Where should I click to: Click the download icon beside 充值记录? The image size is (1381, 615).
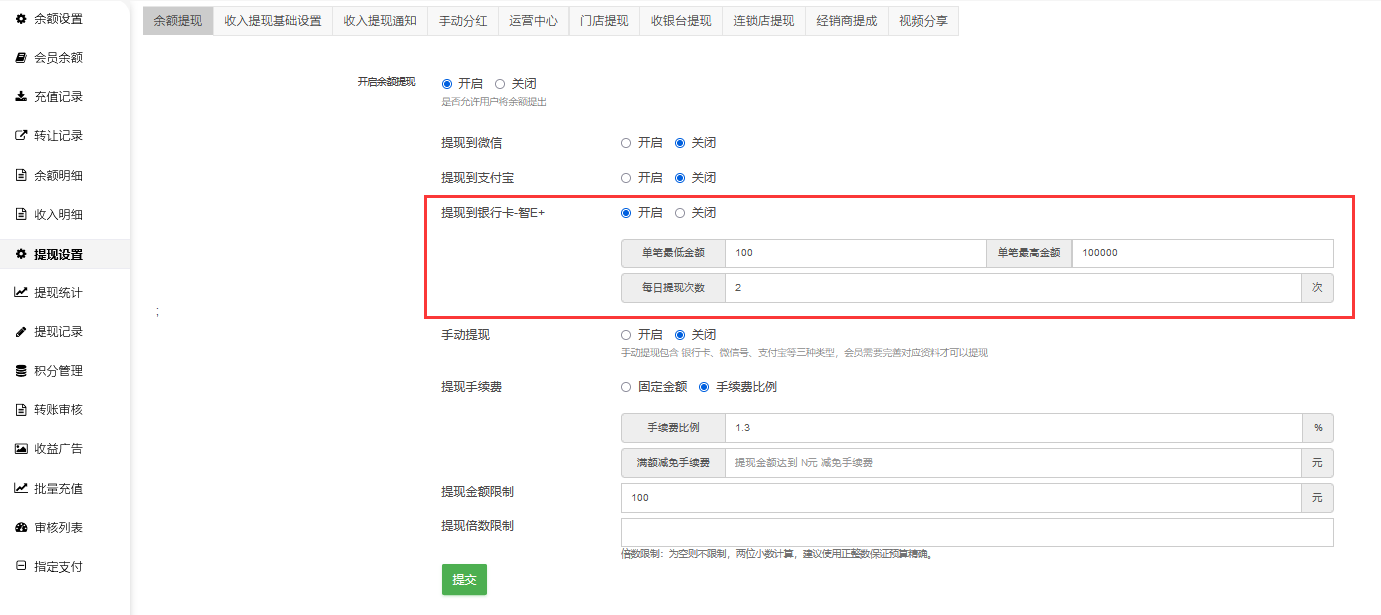coord(21,97)
